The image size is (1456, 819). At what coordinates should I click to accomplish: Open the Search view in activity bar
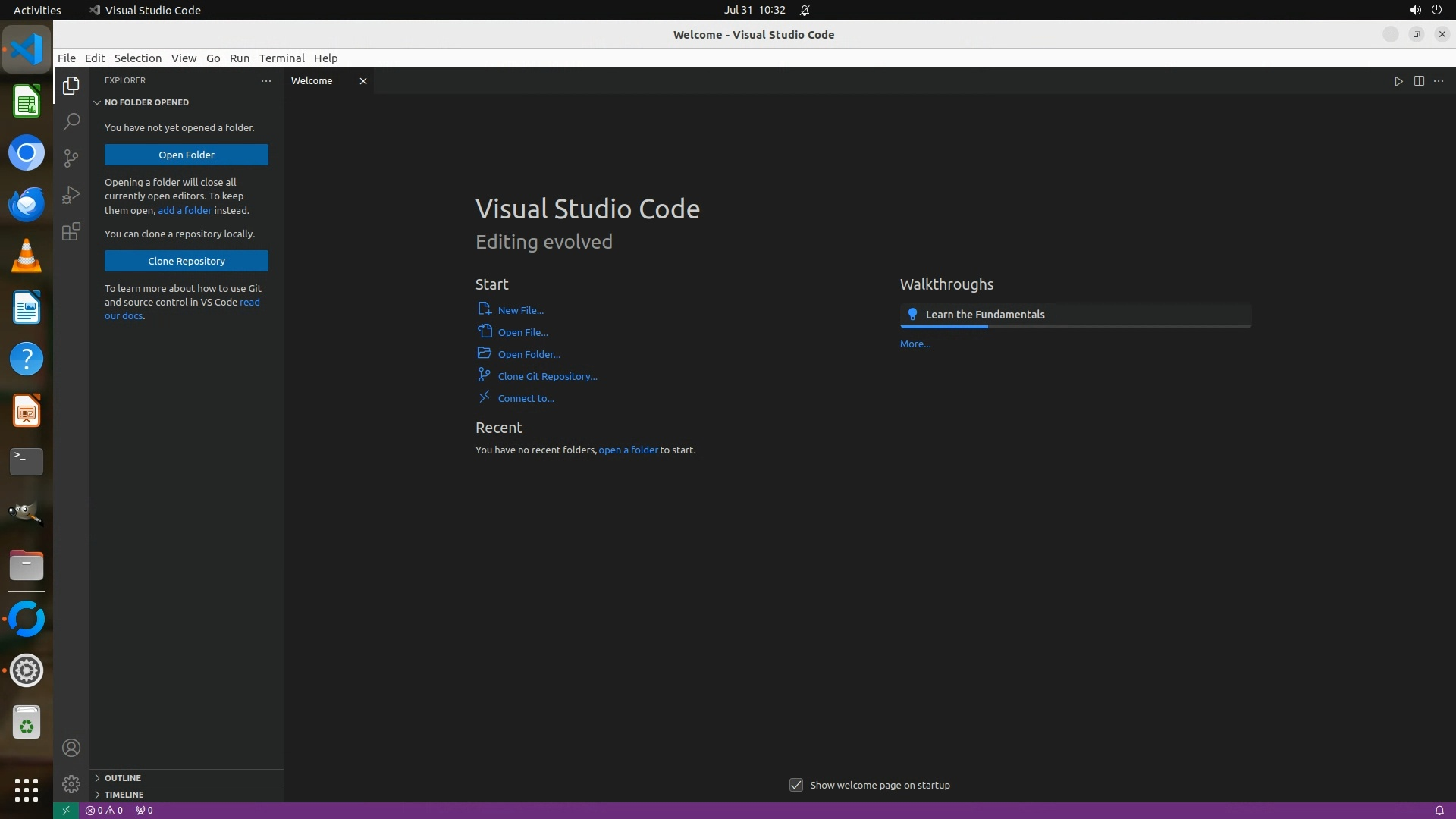71,121
